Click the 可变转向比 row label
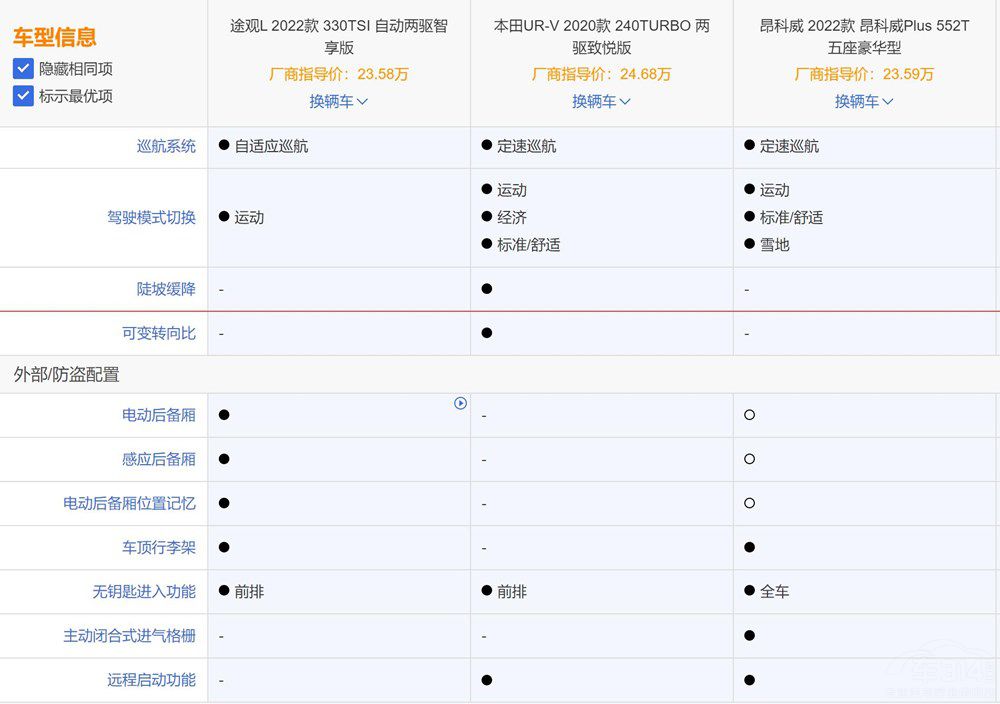This screenshot has height=704, width=1000. [159, 333]
